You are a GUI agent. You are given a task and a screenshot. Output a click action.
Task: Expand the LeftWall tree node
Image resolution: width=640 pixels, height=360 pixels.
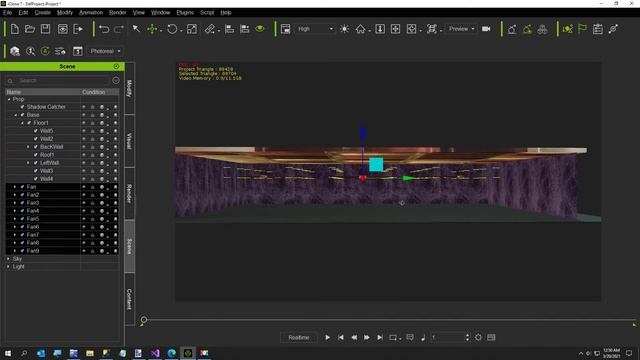(x=28, y=162)
